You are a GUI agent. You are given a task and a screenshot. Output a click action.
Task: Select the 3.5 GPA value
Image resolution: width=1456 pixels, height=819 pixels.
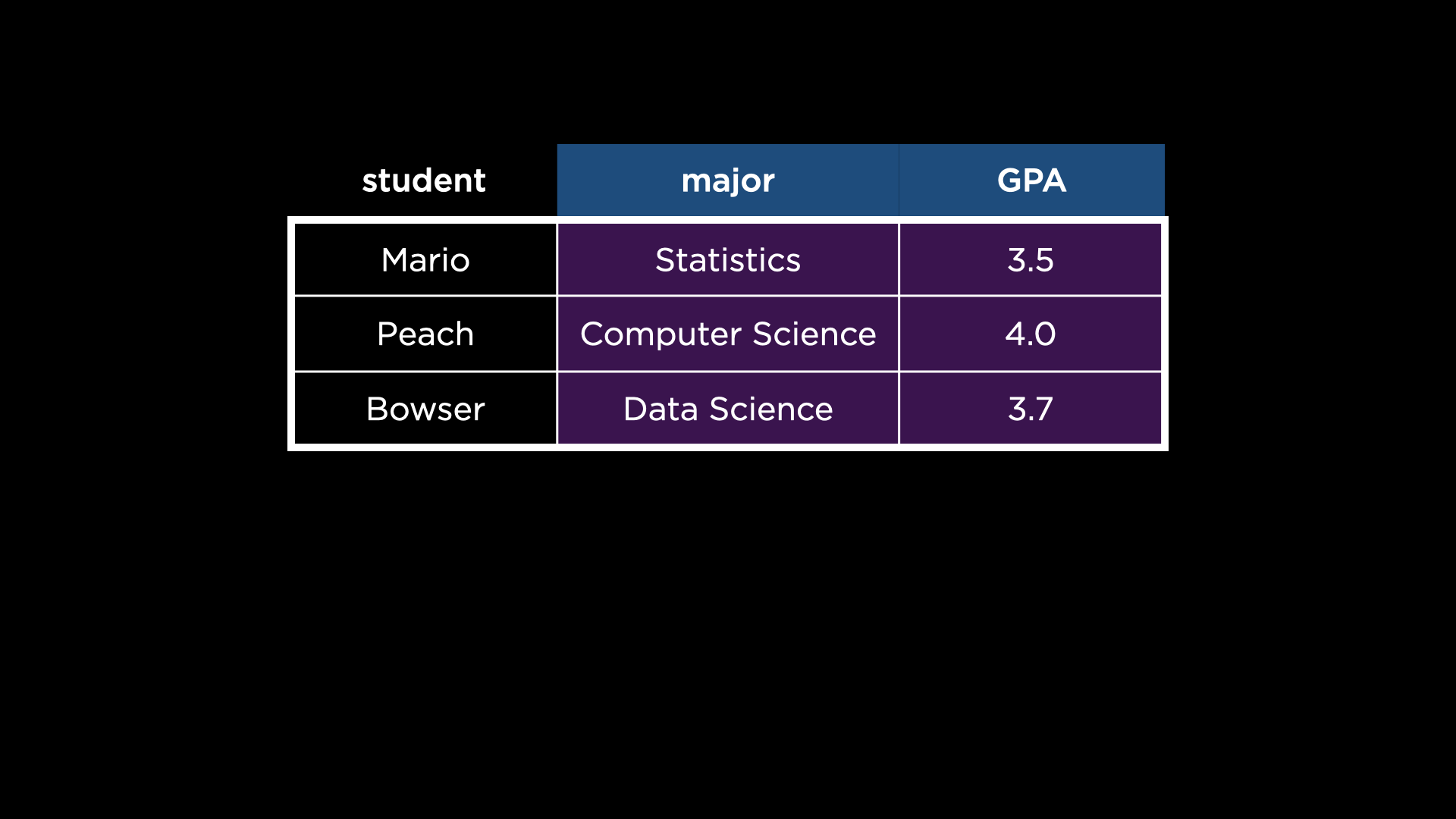tap(1030, 260)
